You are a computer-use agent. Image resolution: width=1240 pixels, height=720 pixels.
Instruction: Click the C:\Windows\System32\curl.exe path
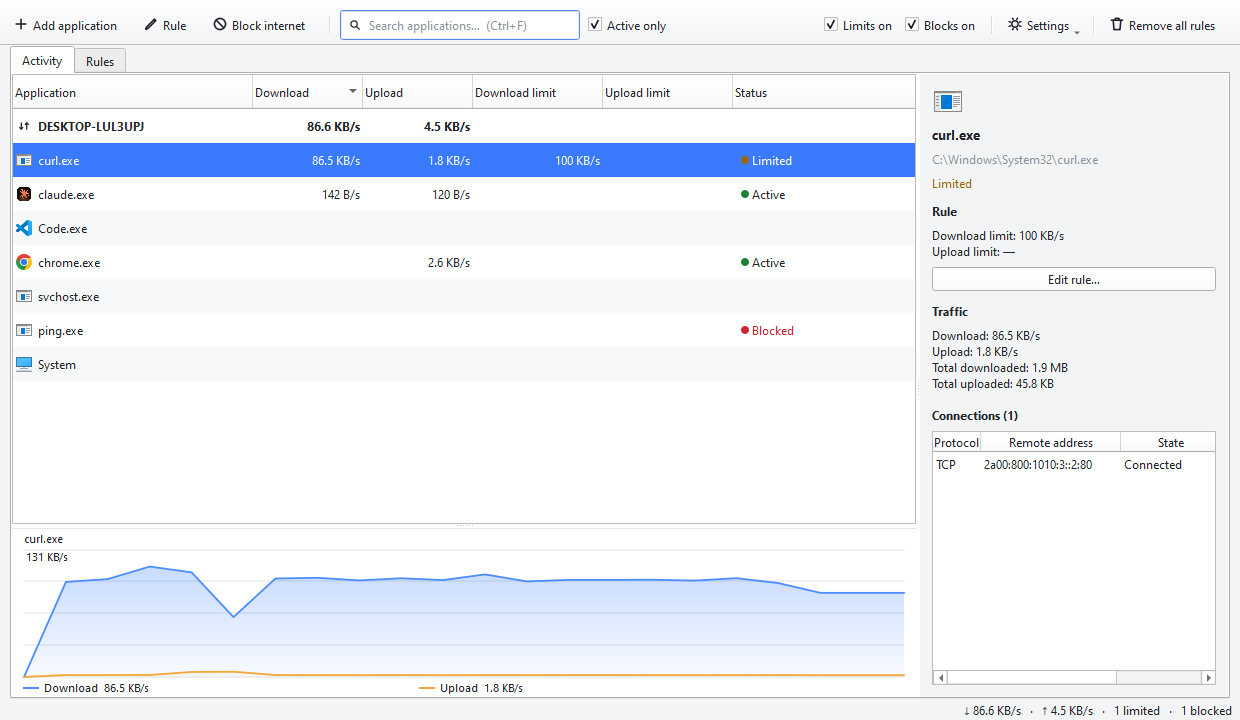(1015, 160)
